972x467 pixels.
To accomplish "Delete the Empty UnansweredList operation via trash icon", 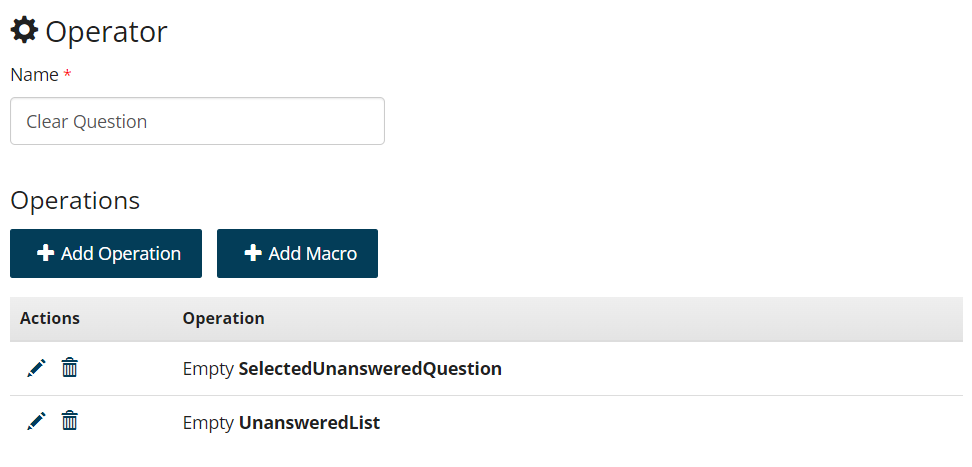I will point(69,422).
